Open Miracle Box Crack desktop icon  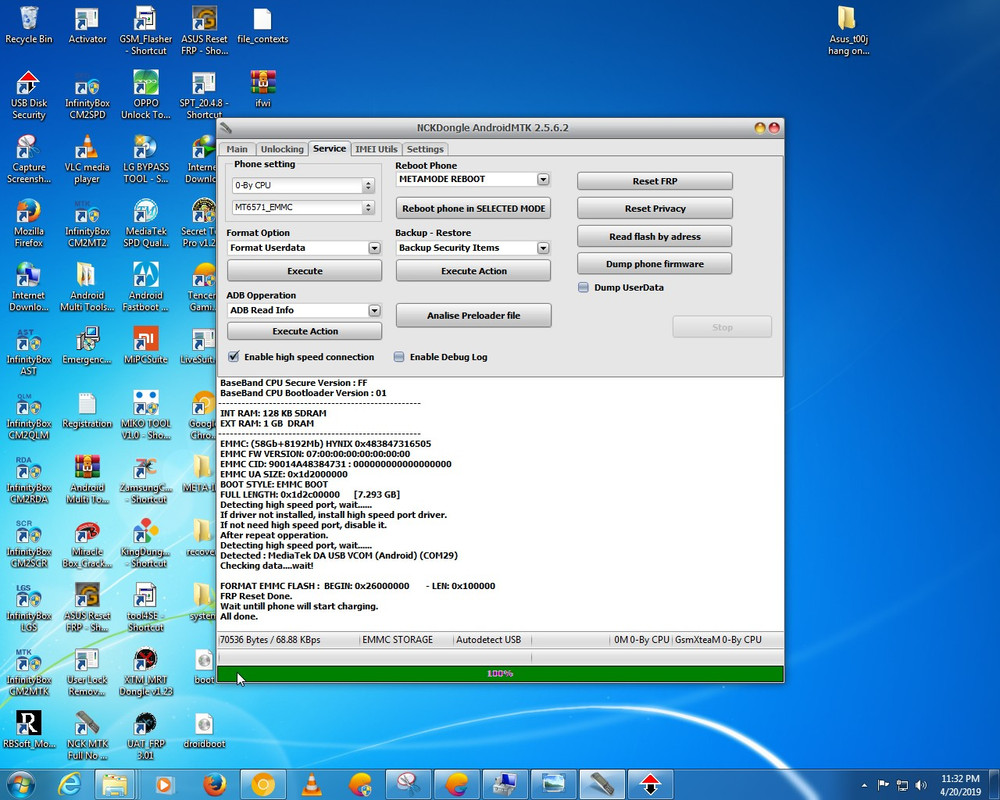(87, 544)
